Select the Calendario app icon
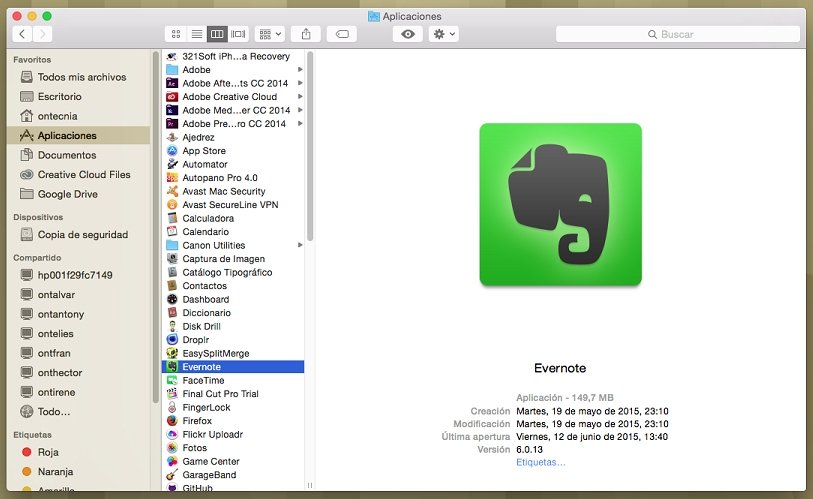Viewport: 813px width, 499px height. coord(172,232)
